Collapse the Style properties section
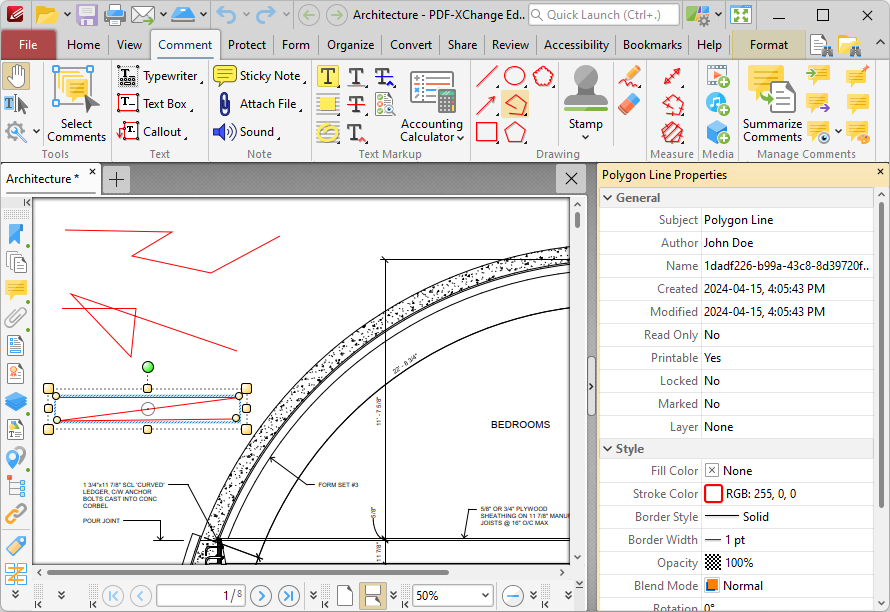Image resolution: width=890 pixels, height=612 pixels. (608, 448)
